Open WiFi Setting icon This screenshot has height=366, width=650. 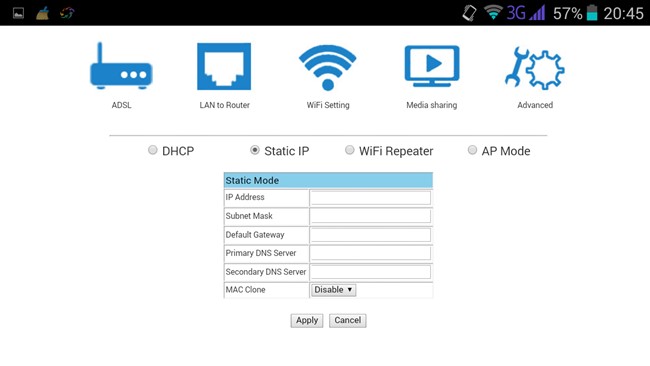[327, 68]
